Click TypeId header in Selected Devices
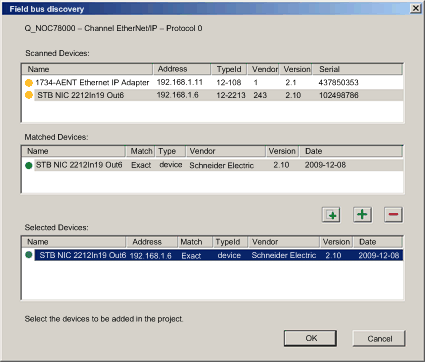Image resolution: width=426 pixels, height=363 pixels. coord(230,242)
